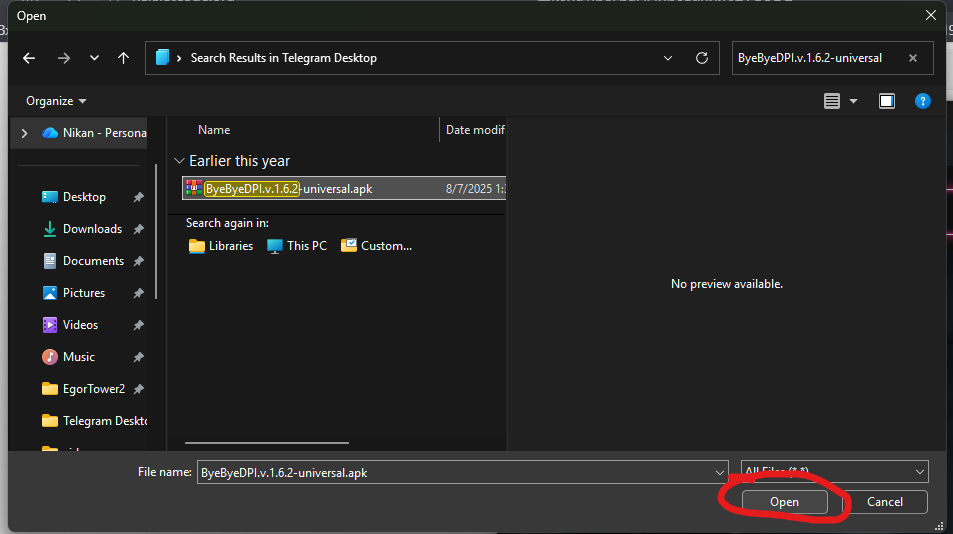
Task: Open the Telegram Desktop folder in sidebar
Action: click(94, 421)
